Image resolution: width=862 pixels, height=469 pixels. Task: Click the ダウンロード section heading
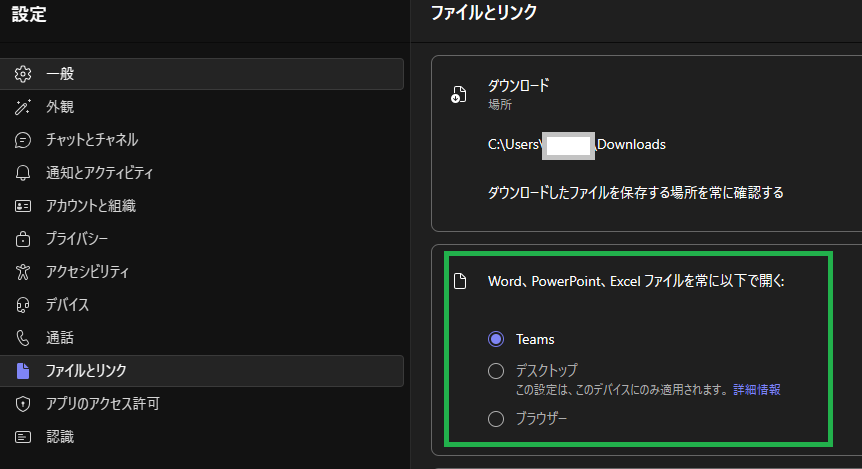pyautogui.click(x=518, y=86)
